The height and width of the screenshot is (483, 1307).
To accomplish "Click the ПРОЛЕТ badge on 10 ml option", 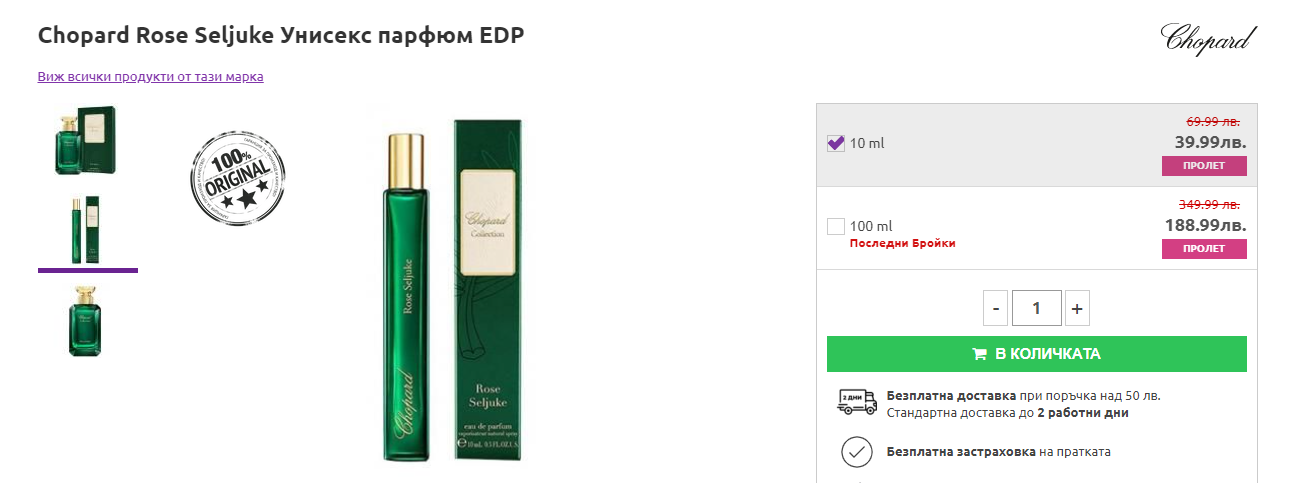I will (1204, 165).
